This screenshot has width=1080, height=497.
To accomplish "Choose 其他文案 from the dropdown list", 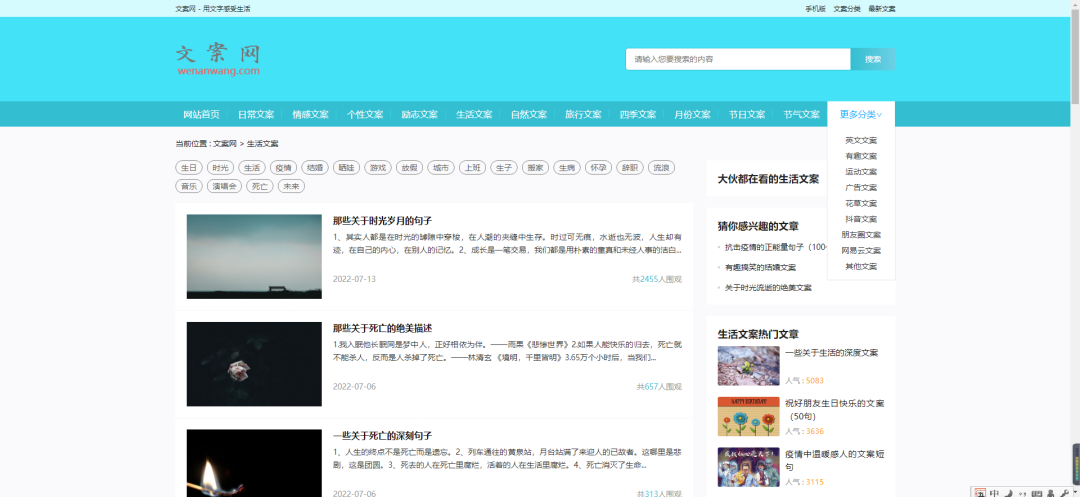I will 861,266.
